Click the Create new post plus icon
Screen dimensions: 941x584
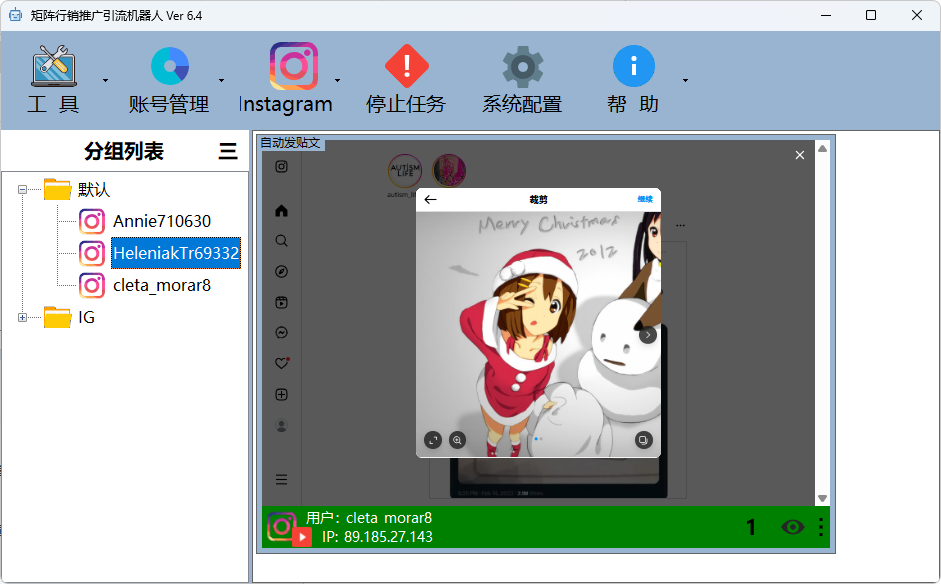pos(281,394)
